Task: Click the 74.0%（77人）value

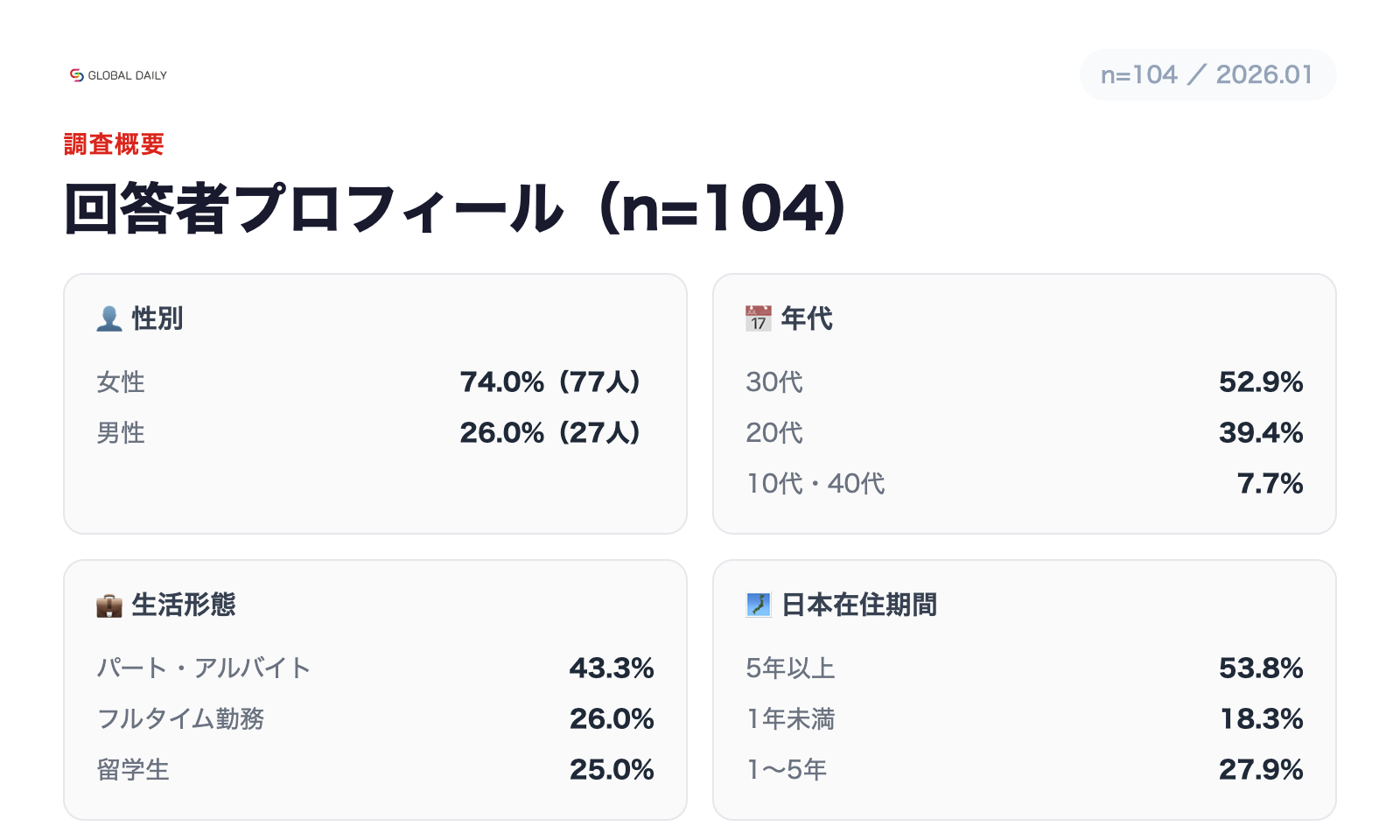Action: tap(550, 382)
